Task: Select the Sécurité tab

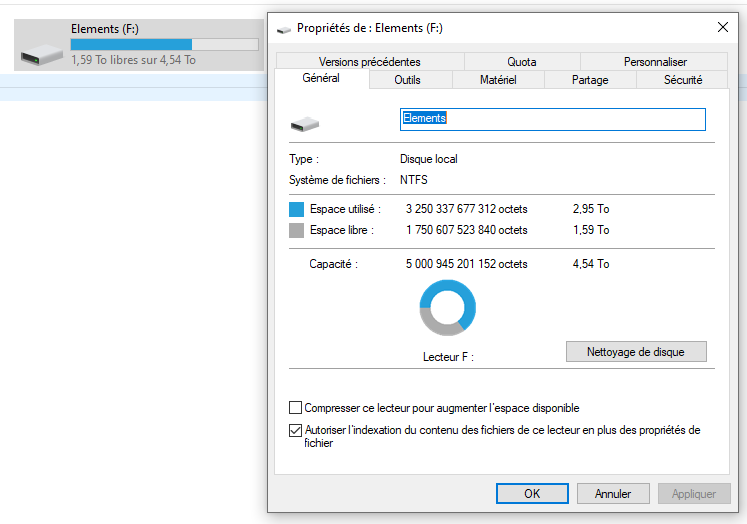Action: 683,80
